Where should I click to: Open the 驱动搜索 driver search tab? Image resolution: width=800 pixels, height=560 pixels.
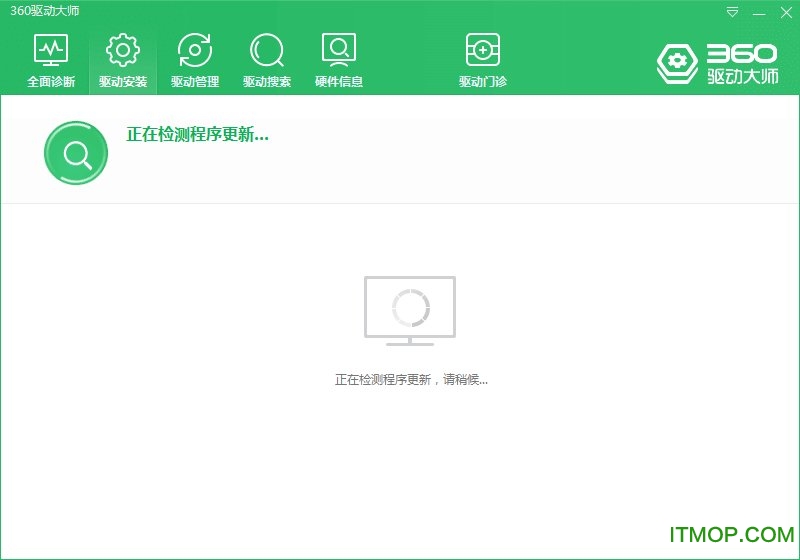click(x=267, y=60)
